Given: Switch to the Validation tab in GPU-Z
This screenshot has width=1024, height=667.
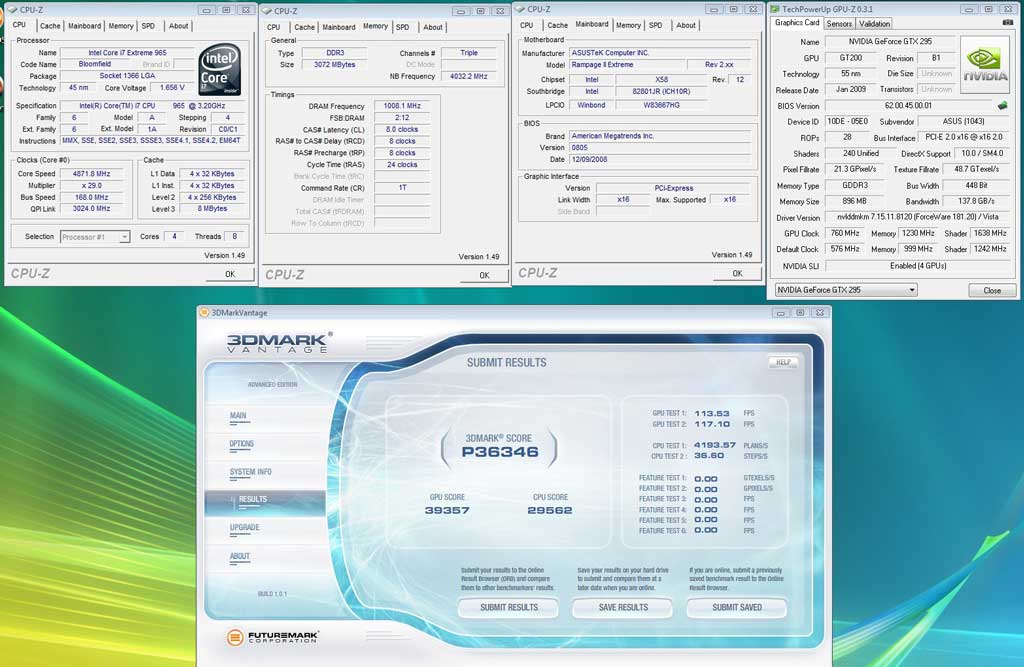Looking at the screenshot, I should (x=874, y=24).
